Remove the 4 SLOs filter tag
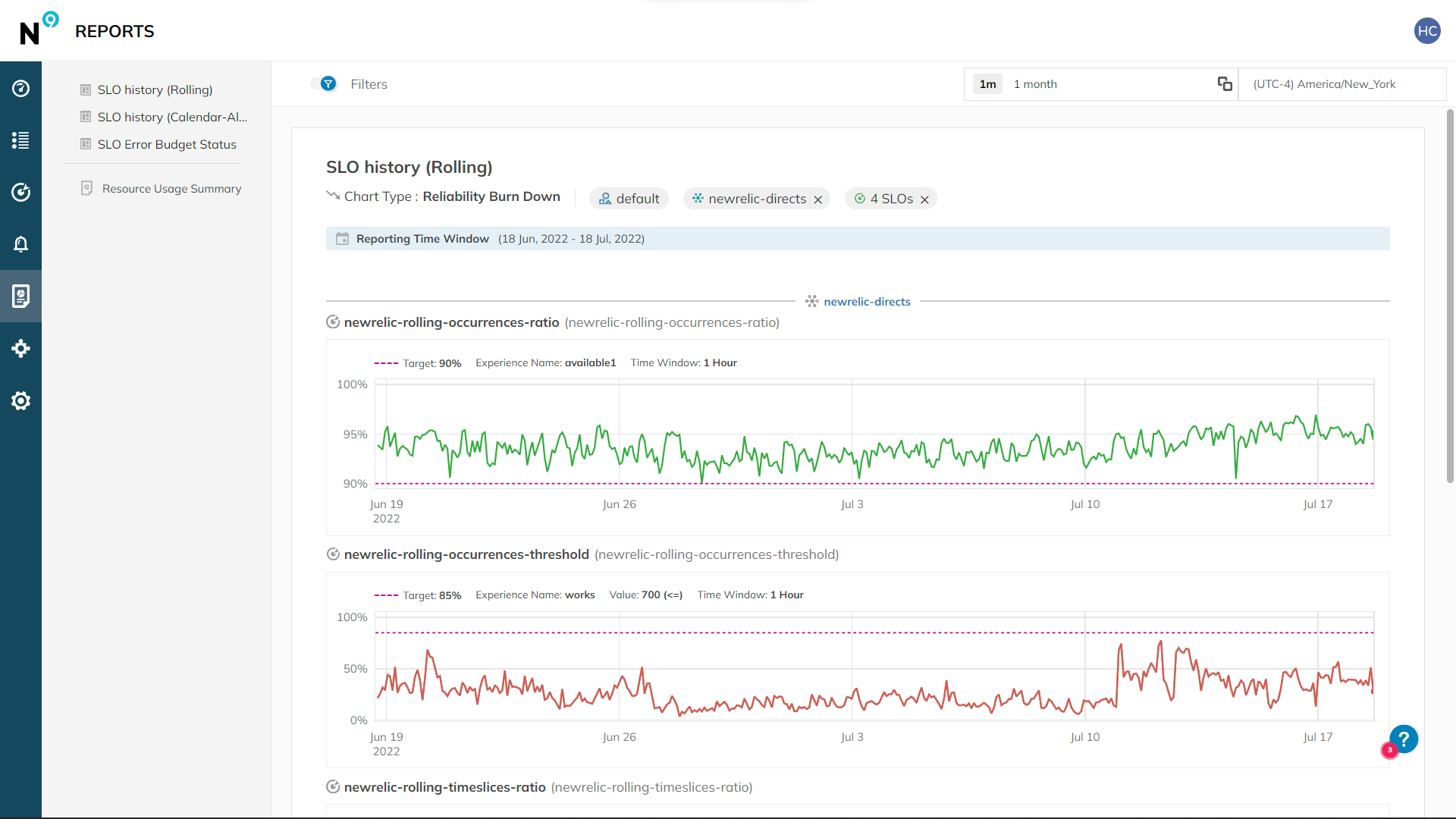This screenshot has height=819, width=1456. [925, 199]
